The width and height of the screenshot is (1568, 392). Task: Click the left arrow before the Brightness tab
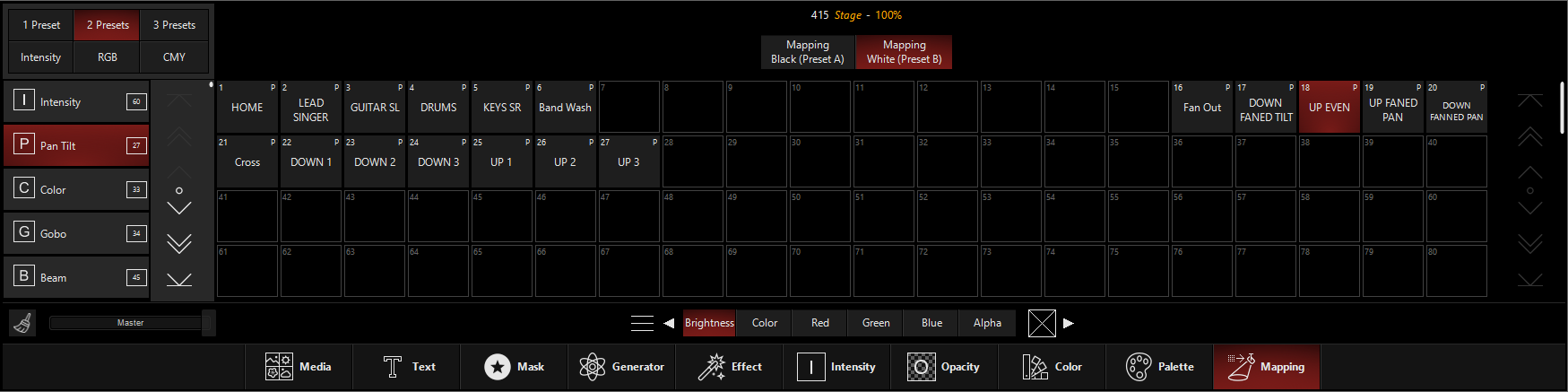coord(669,323)
